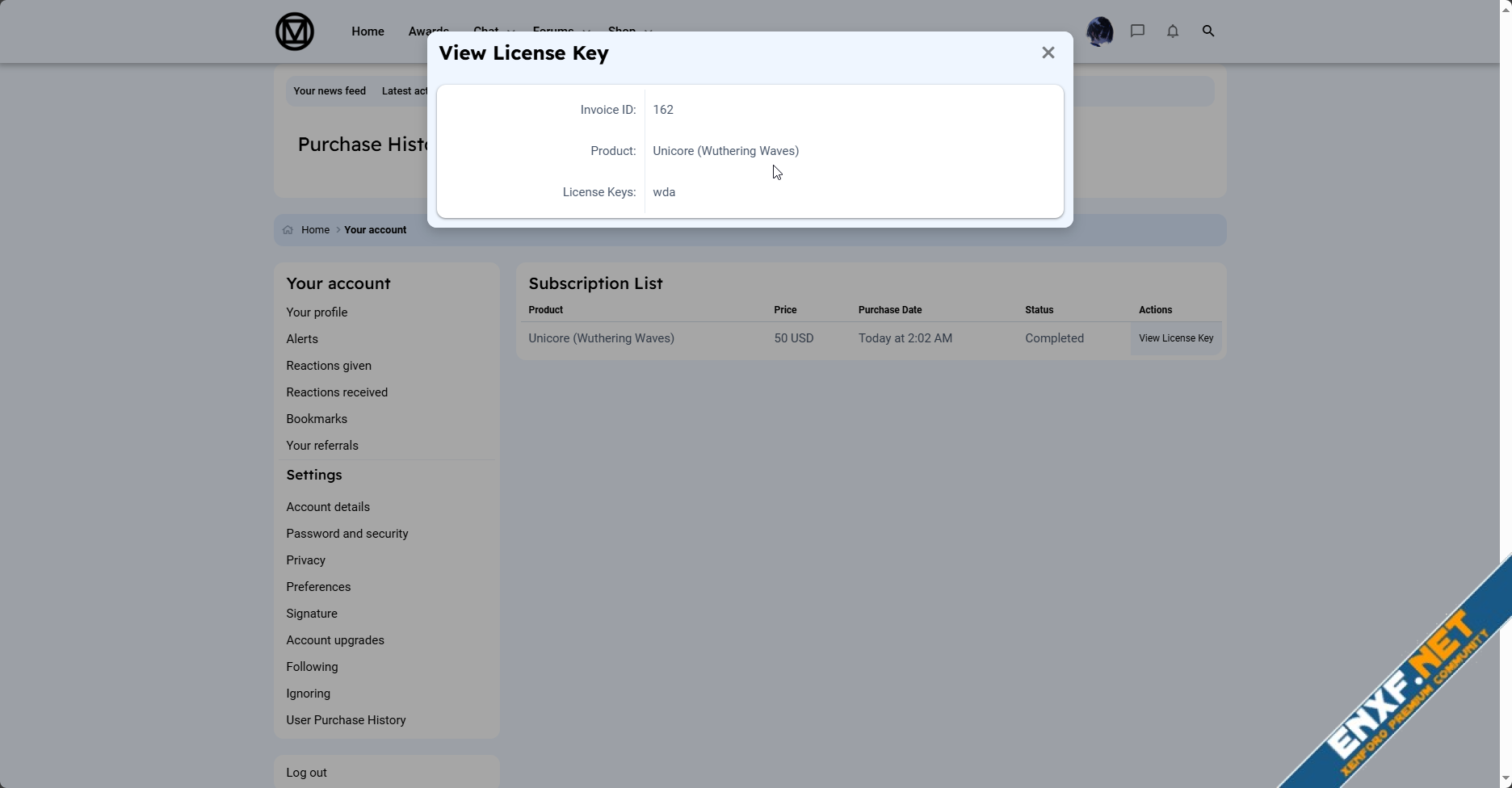1512x788 pixels.
Task: Click the site logo icon
Action: pos(295,31)
